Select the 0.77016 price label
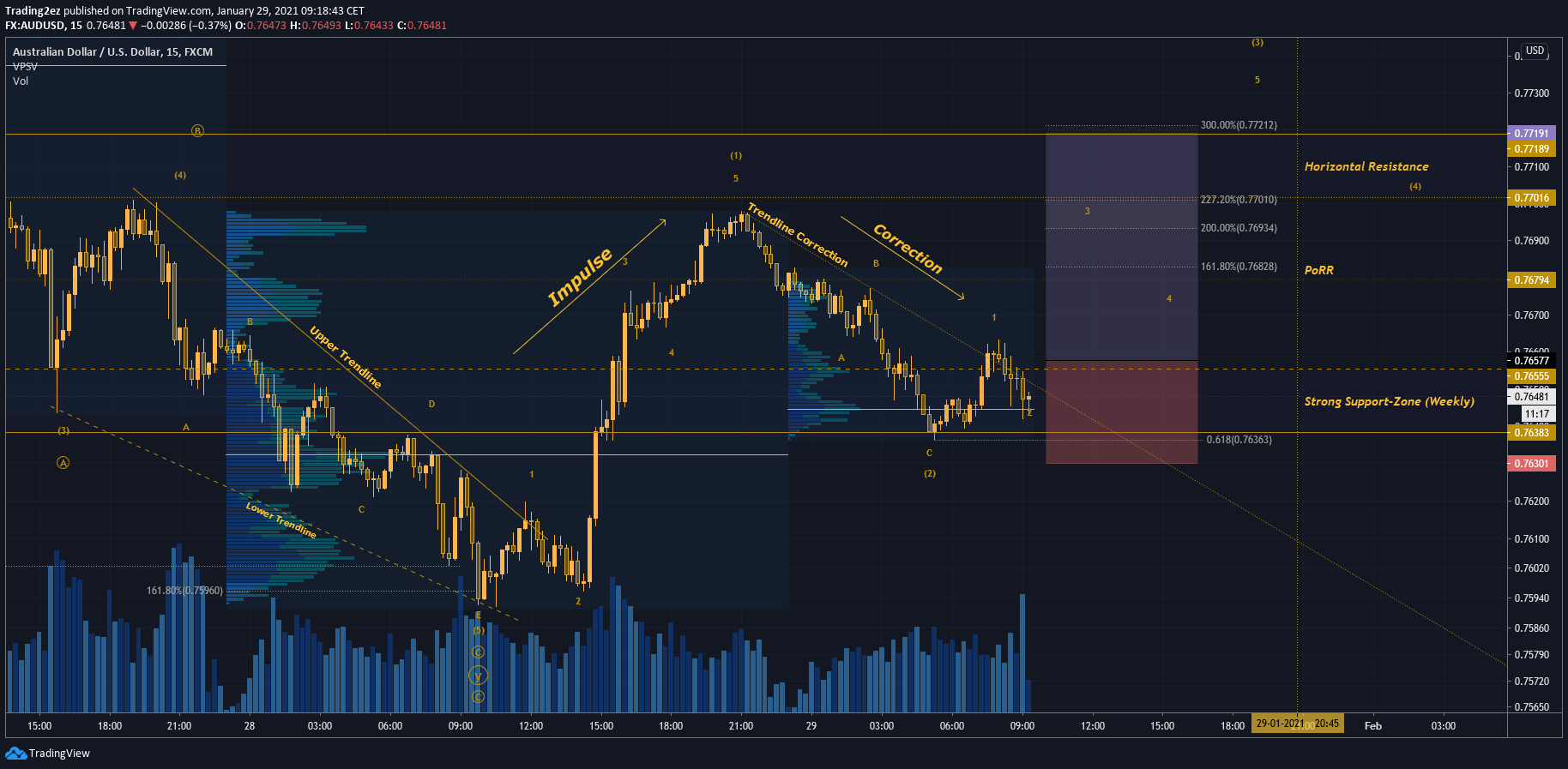 point(1531,198)
